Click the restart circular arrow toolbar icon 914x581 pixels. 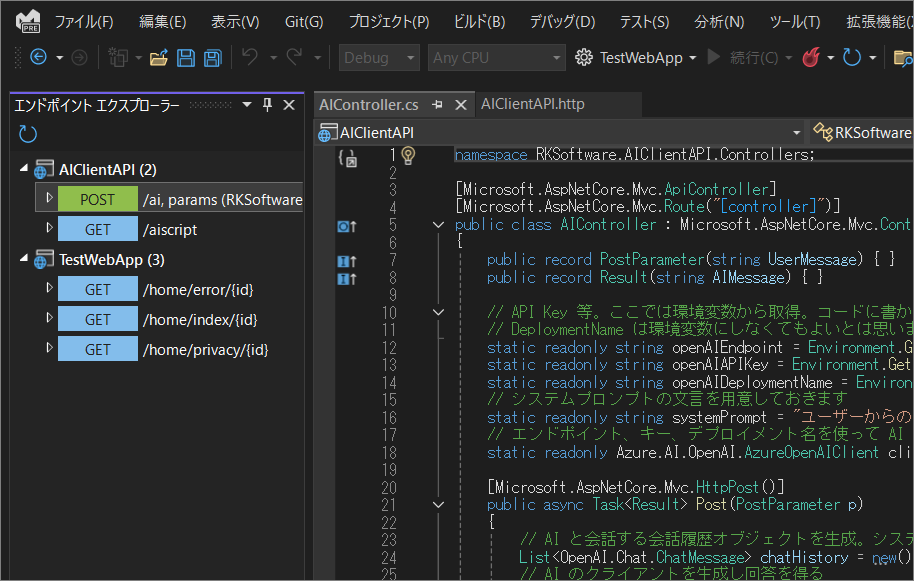(852, 57)
